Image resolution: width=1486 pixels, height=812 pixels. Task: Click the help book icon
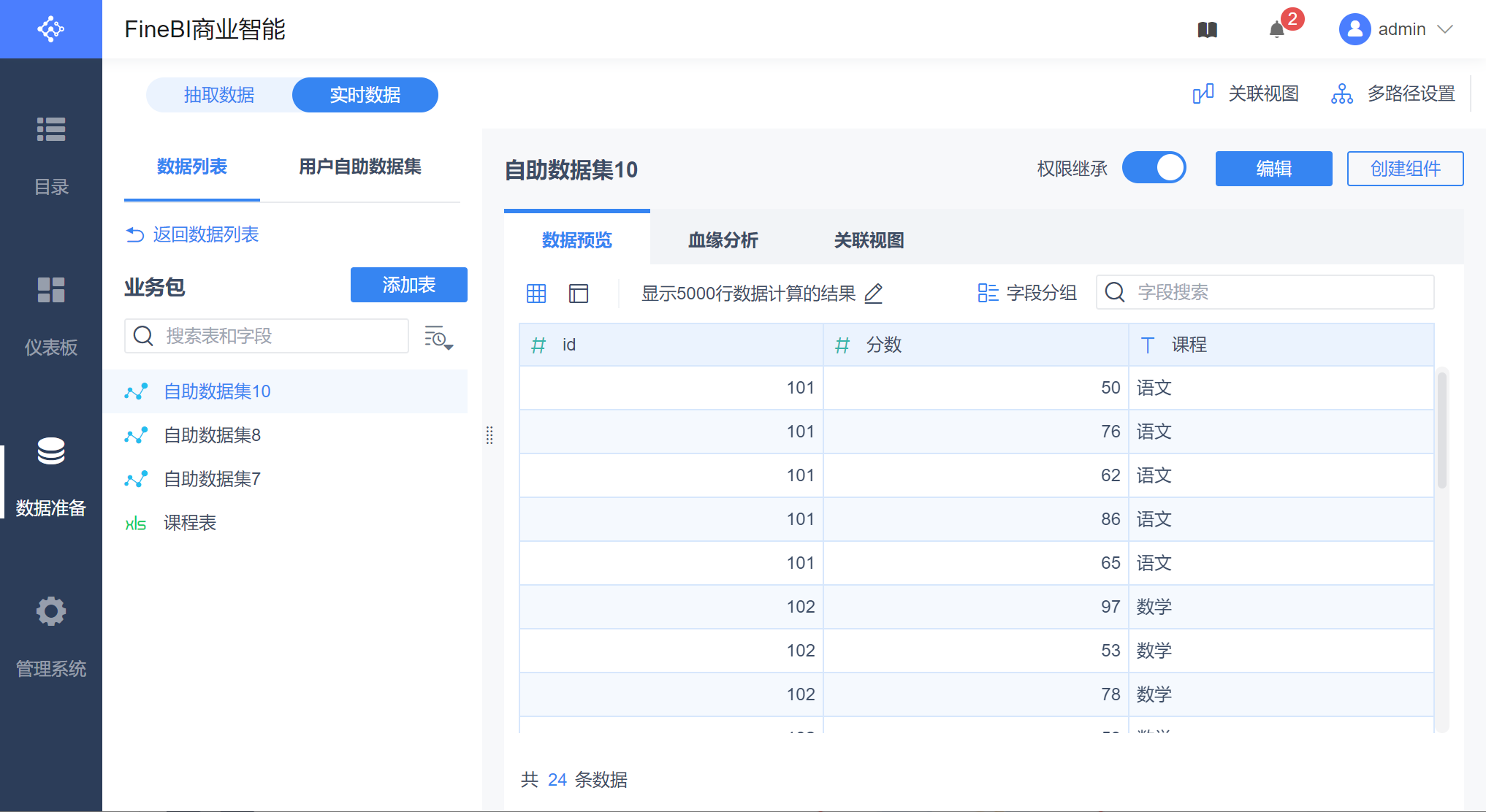coord(1208,30)
